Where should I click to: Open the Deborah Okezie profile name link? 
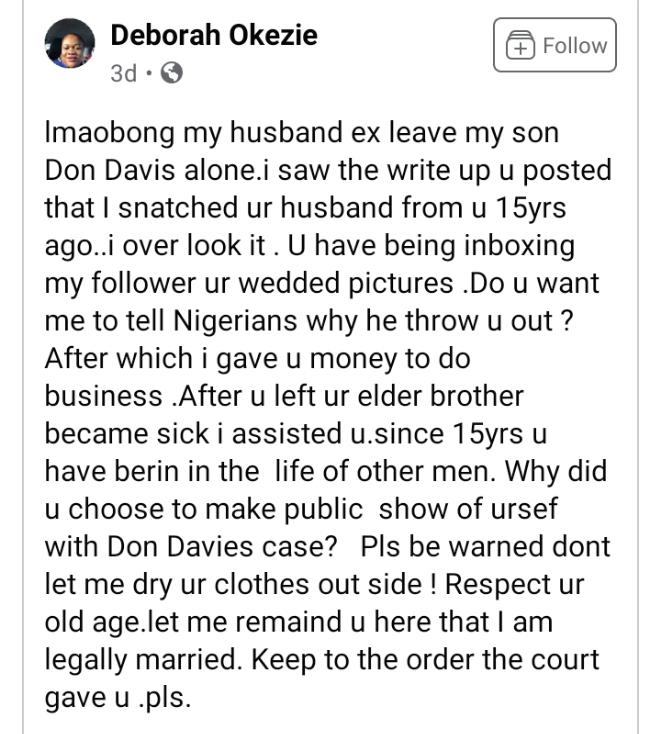[x=214, y=35]
